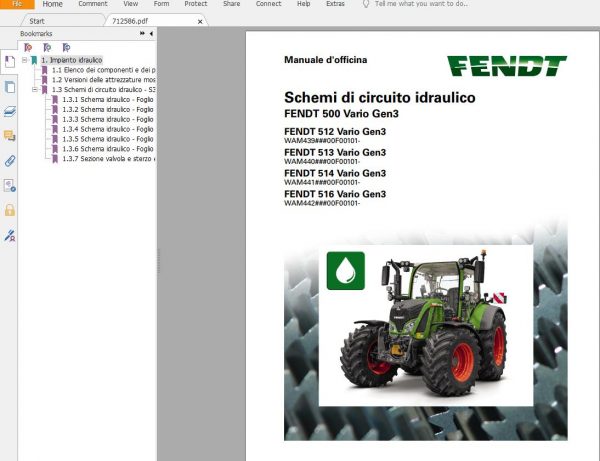Click bookmark ribbon icon next to 1.2 entry
This screenshot has width=600, height=461.
(44, 80)
